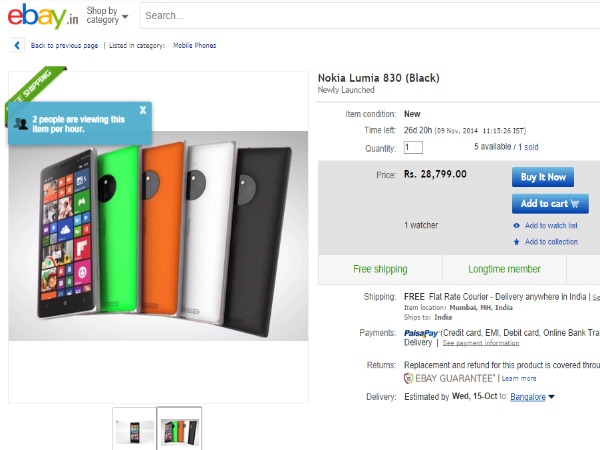Screen dimensions: 600x450
Task: Click the eBay Guarantee shield icon
Action: coord(408,378)
